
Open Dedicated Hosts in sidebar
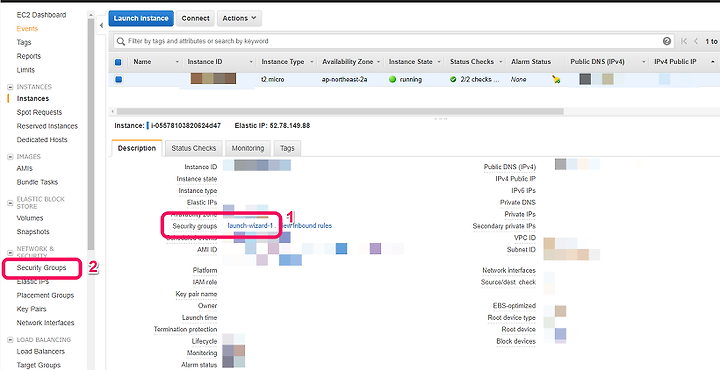(x=42, y=140)
